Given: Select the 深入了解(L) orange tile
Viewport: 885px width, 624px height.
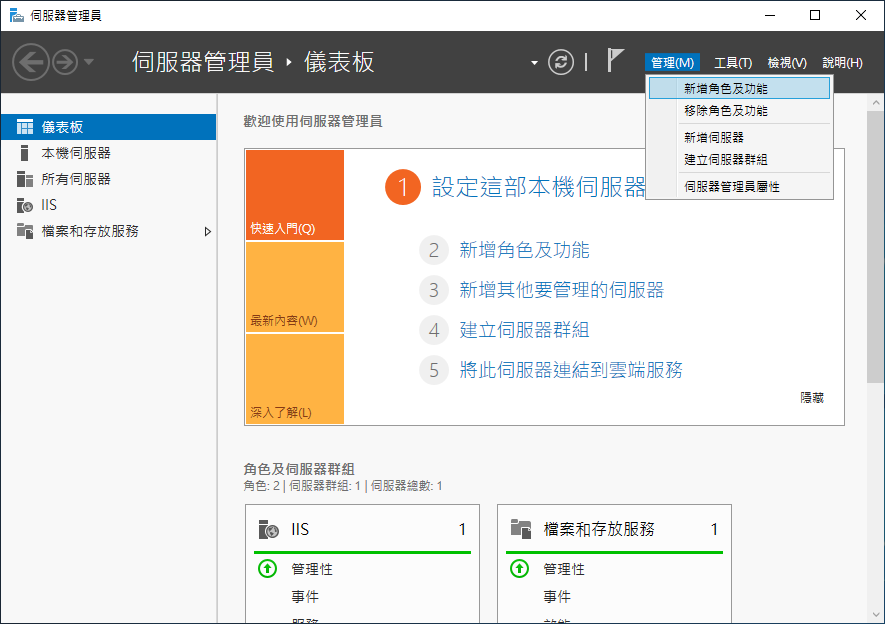Looking at the screenshot, I should click(295, 379).
